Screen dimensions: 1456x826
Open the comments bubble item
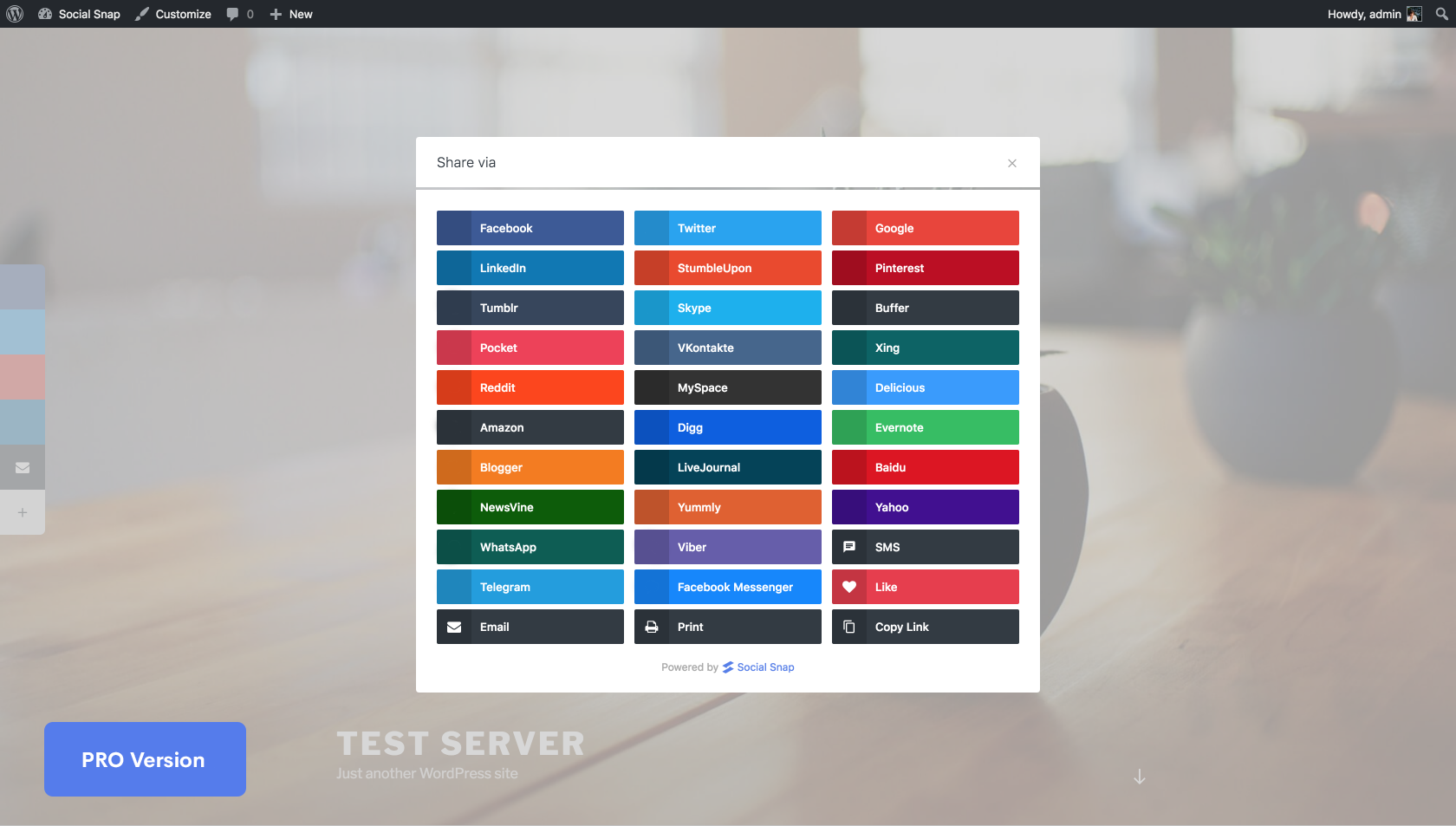pos(240,14)
